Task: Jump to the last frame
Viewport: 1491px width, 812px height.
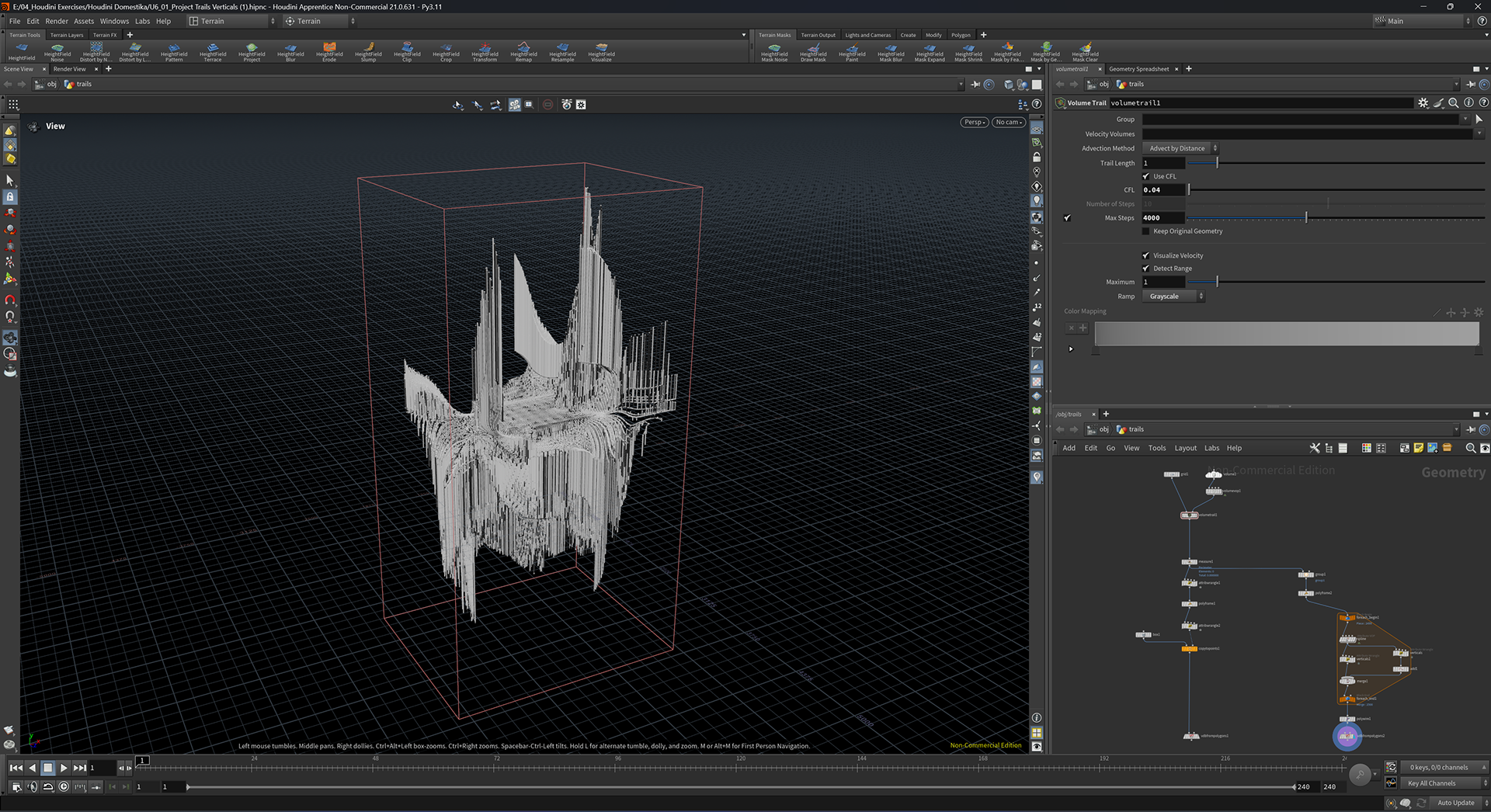Action: pyautogui.click(x=80, y=768)
